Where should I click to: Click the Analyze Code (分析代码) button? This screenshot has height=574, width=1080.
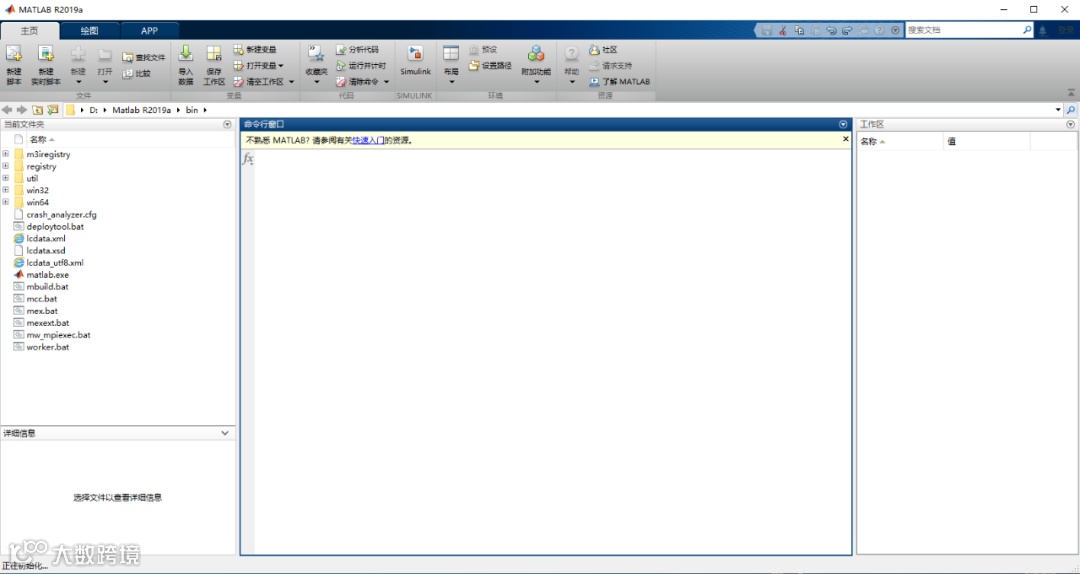[357, 50]
